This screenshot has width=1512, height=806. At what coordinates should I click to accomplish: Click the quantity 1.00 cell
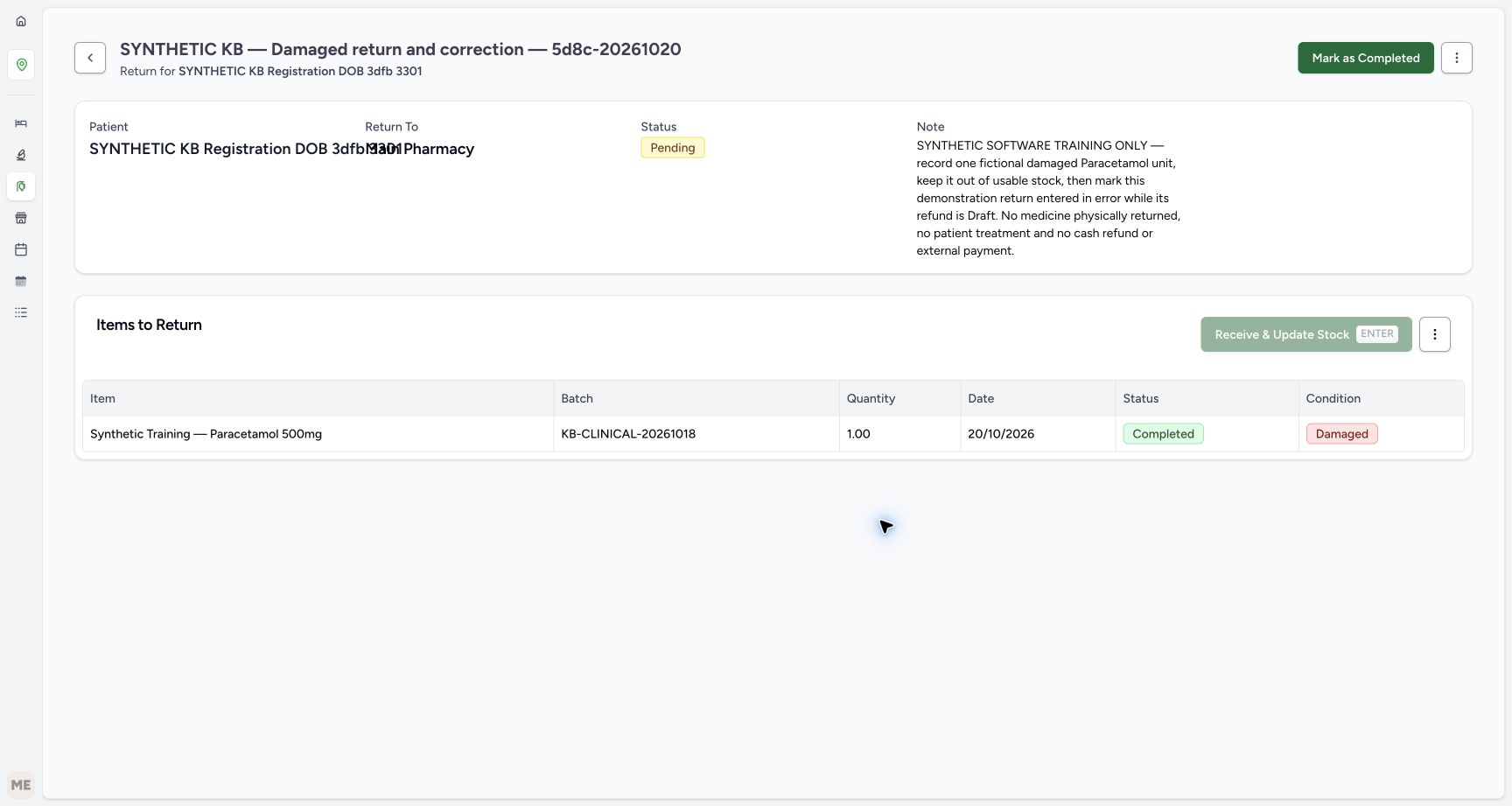899,434
